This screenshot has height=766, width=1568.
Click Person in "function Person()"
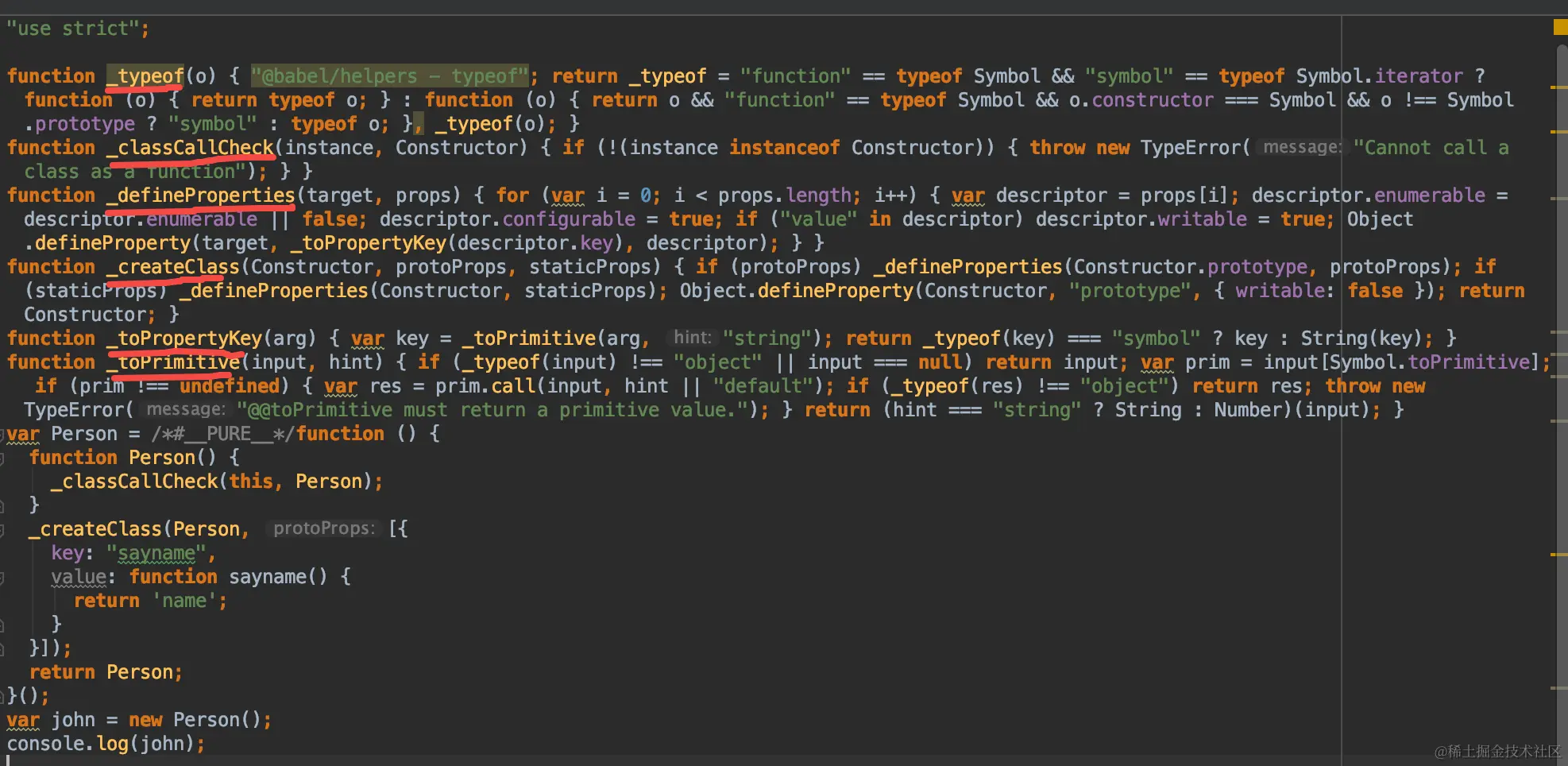(162, 458)
